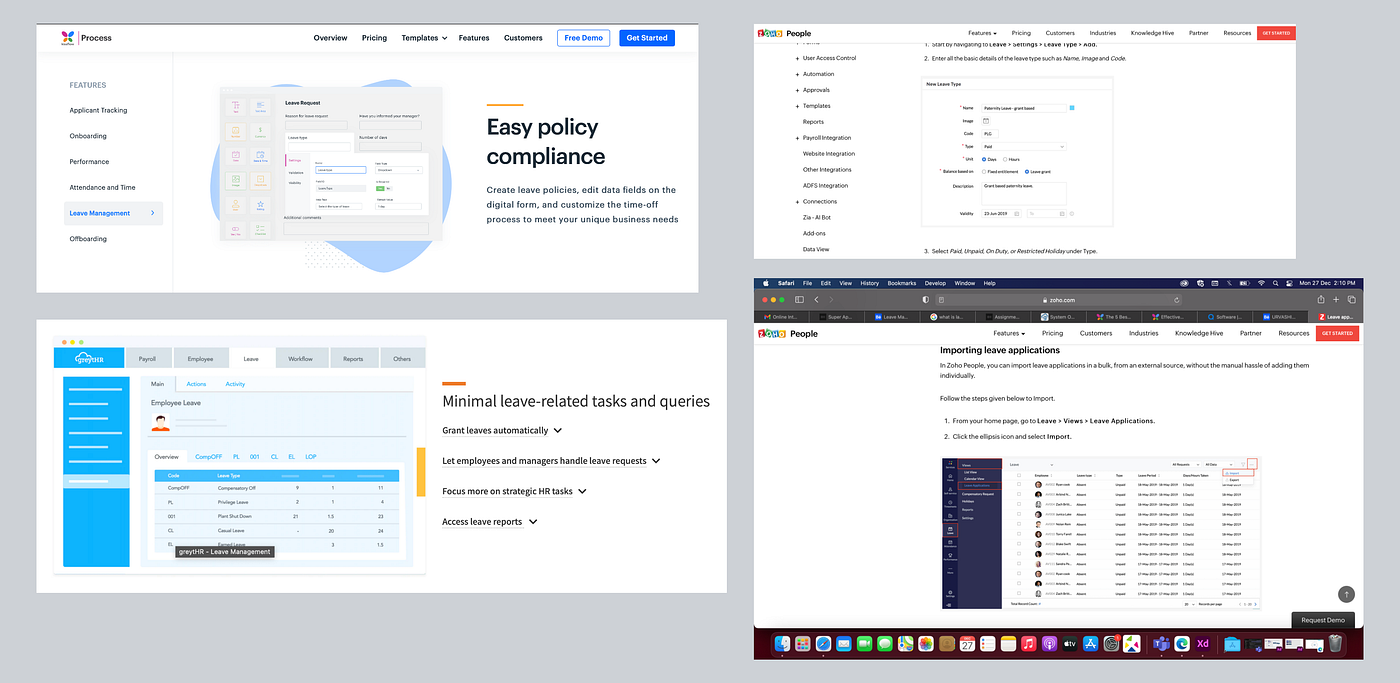Click the ellipsis icon above leave table
Image resolution: width=1400 pixels, height=683 pixels.
[x=1252, y=465]
